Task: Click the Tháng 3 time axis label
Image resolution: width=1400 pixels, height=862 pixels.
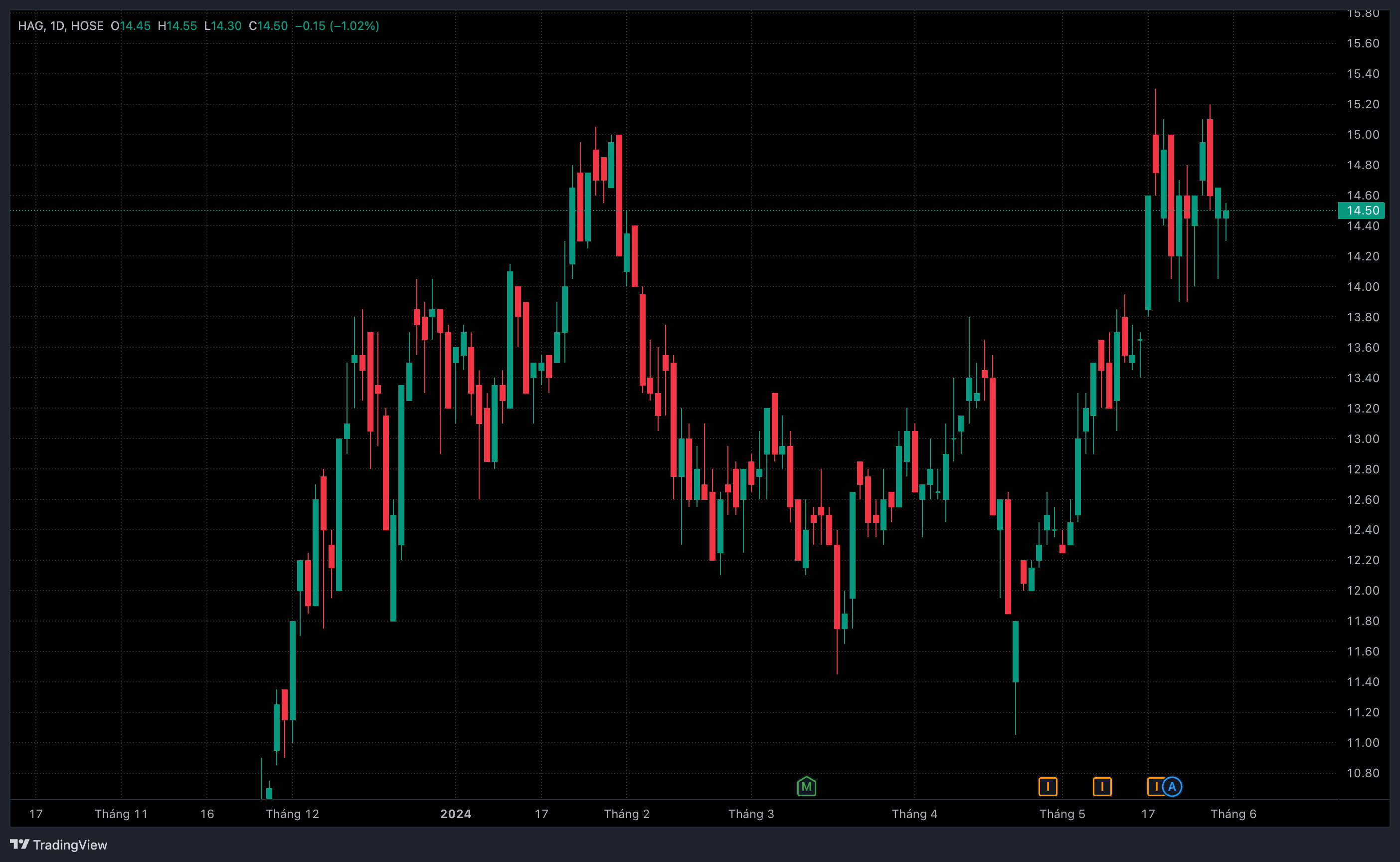Action: click(751, 814)
